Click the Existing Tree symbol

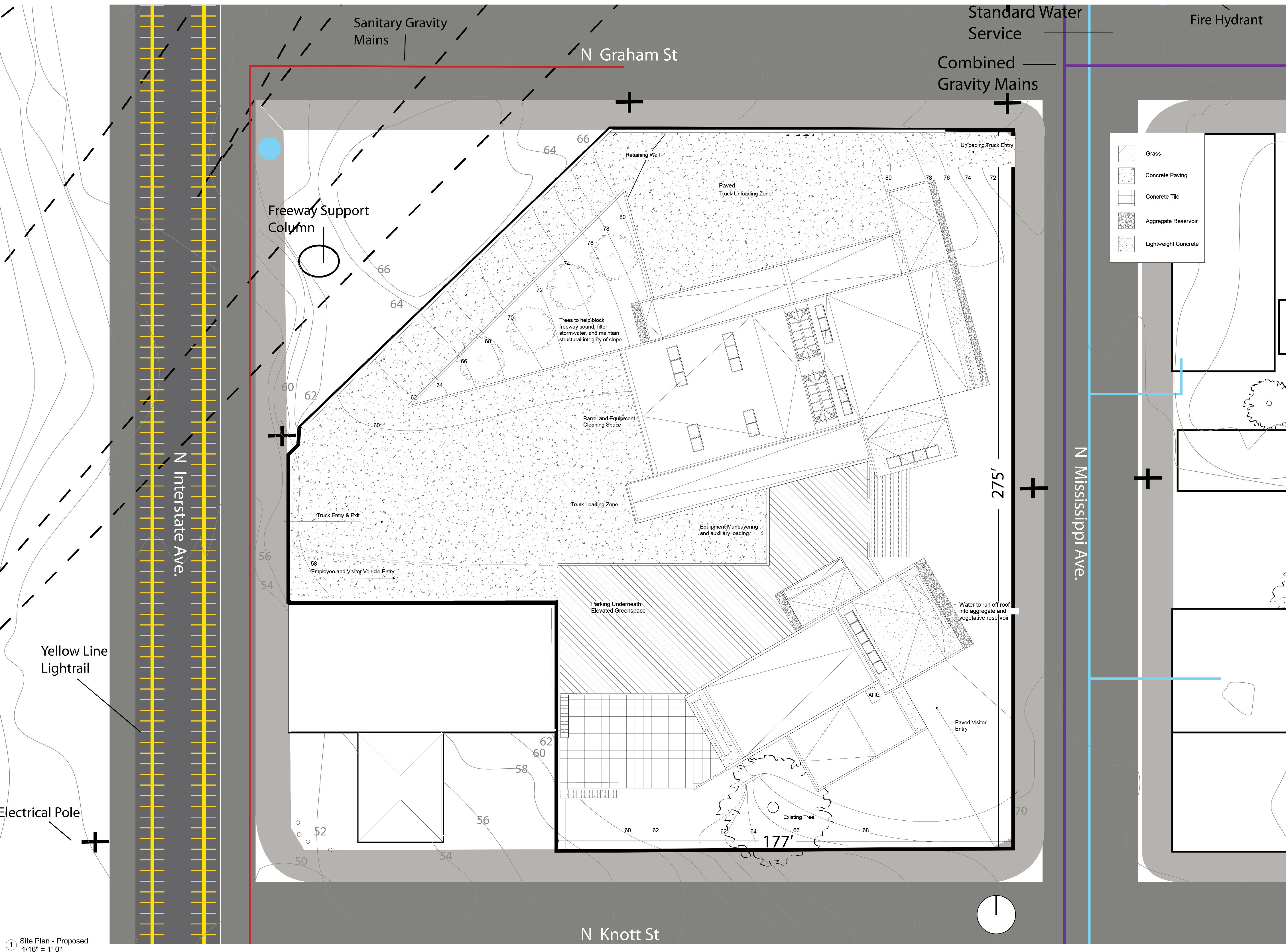coord(773,807)
